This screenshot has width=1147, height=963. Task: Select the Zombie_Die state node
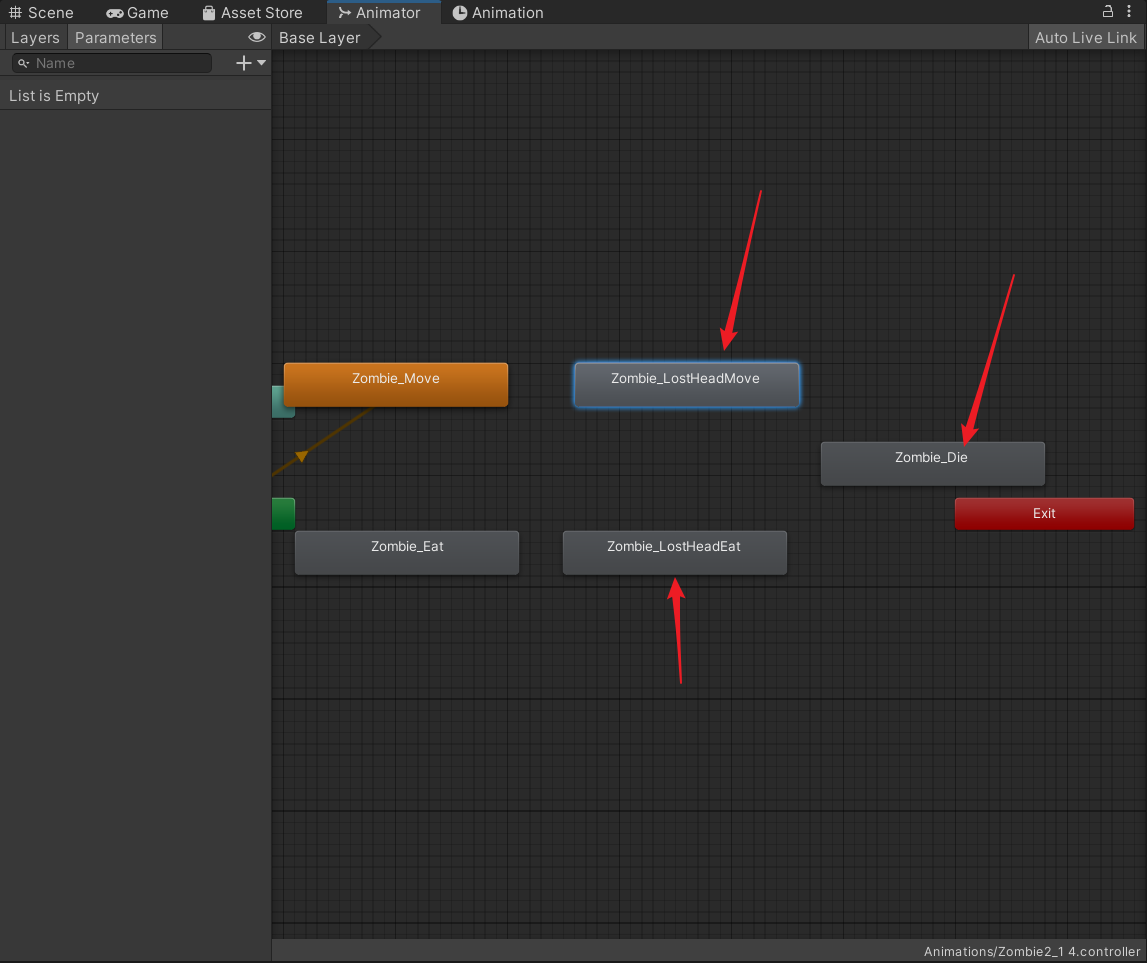pyautogui.click(x=932, y=463)
